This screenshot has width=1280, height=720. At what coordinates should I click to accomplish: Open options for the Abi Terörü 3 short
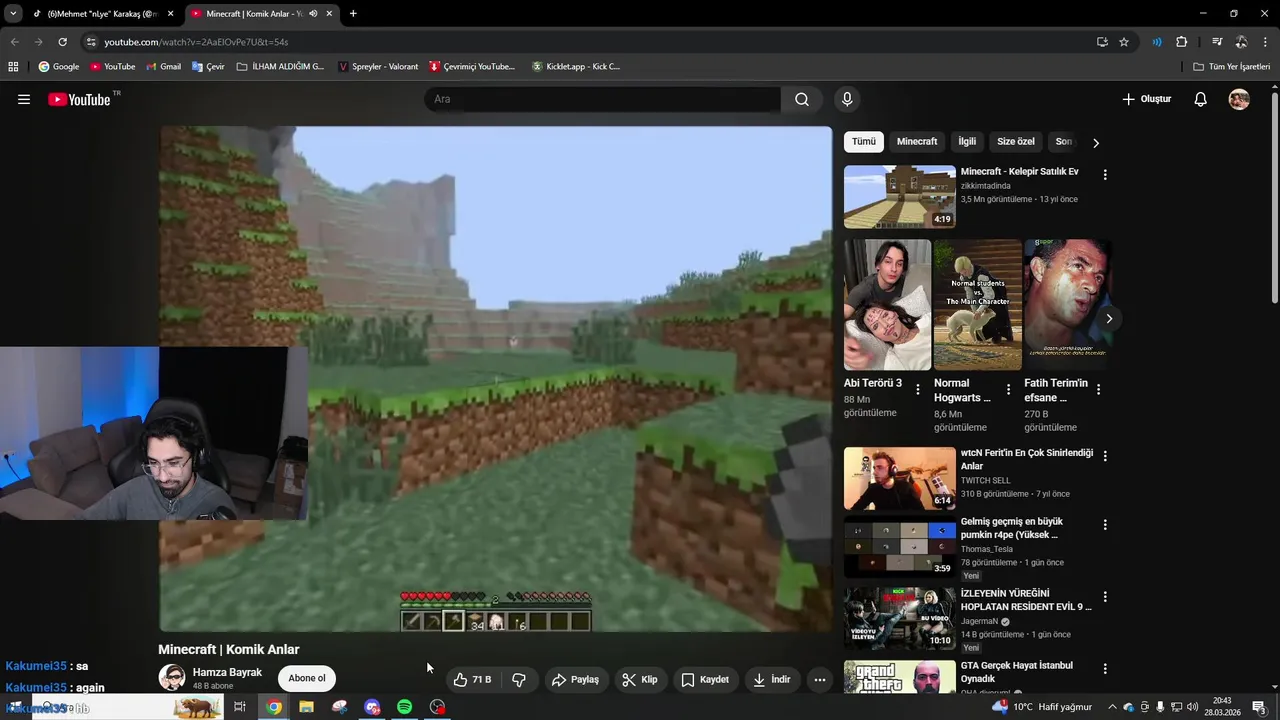click(x=918, y=390)
